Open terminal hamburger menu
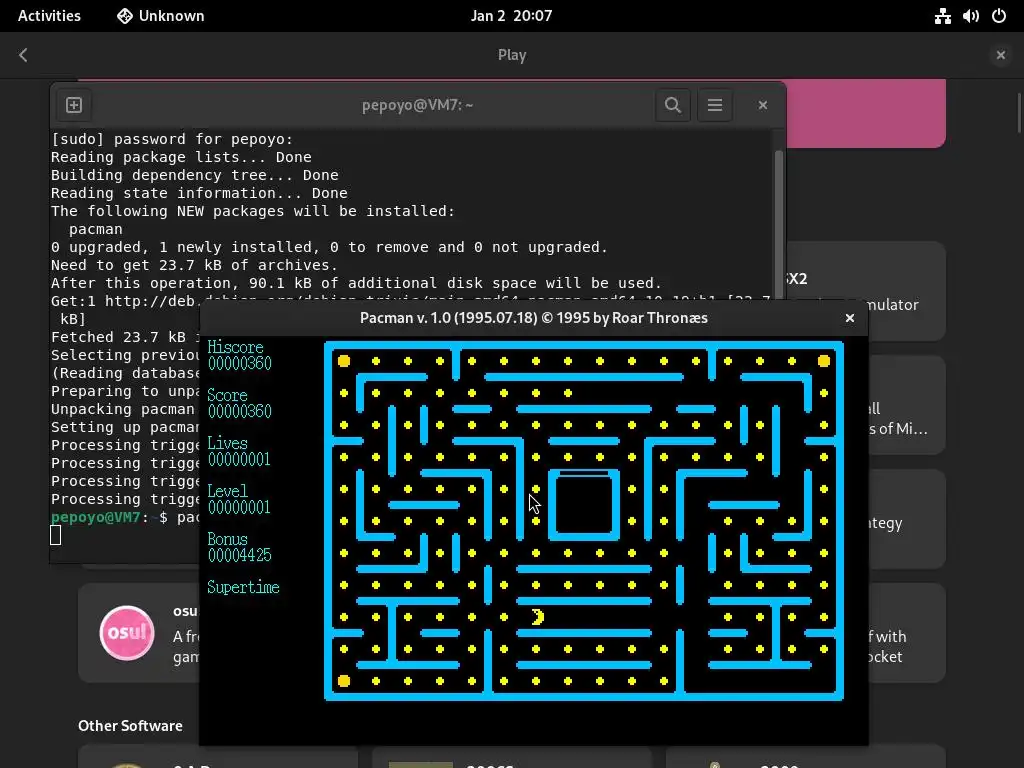1024x768 pixels. (714, 105)
